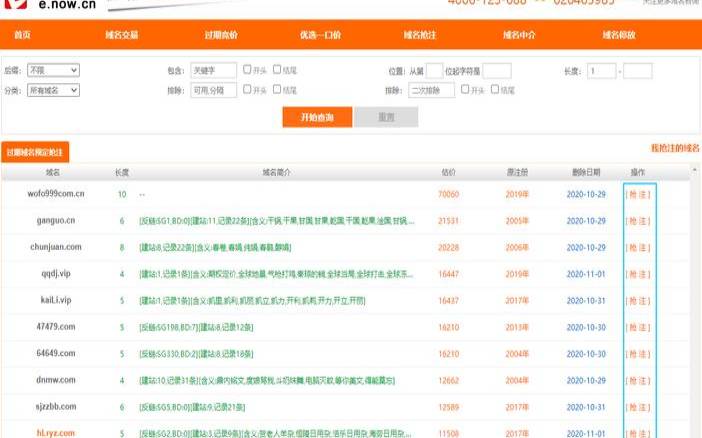Viewport: 702px width, 438px height.
Task: Open the 域名中介 navigation item
Action: (x=519, y=35)
